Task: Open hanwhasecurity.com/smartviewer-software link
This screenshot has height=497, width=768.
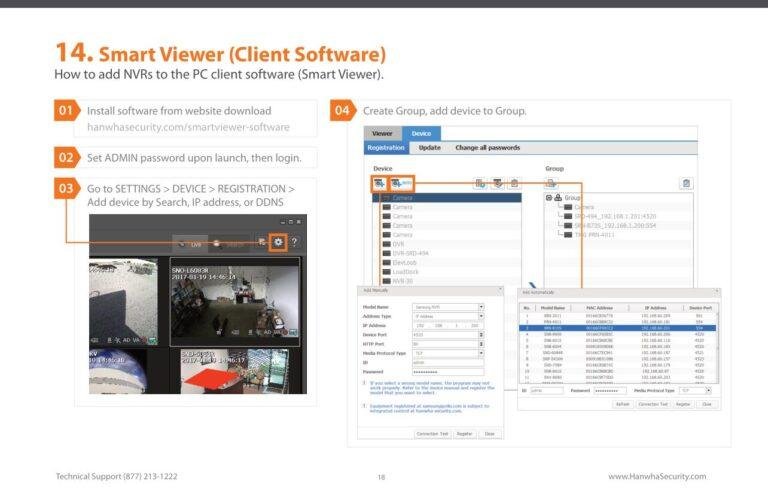Action: point(188,127)
